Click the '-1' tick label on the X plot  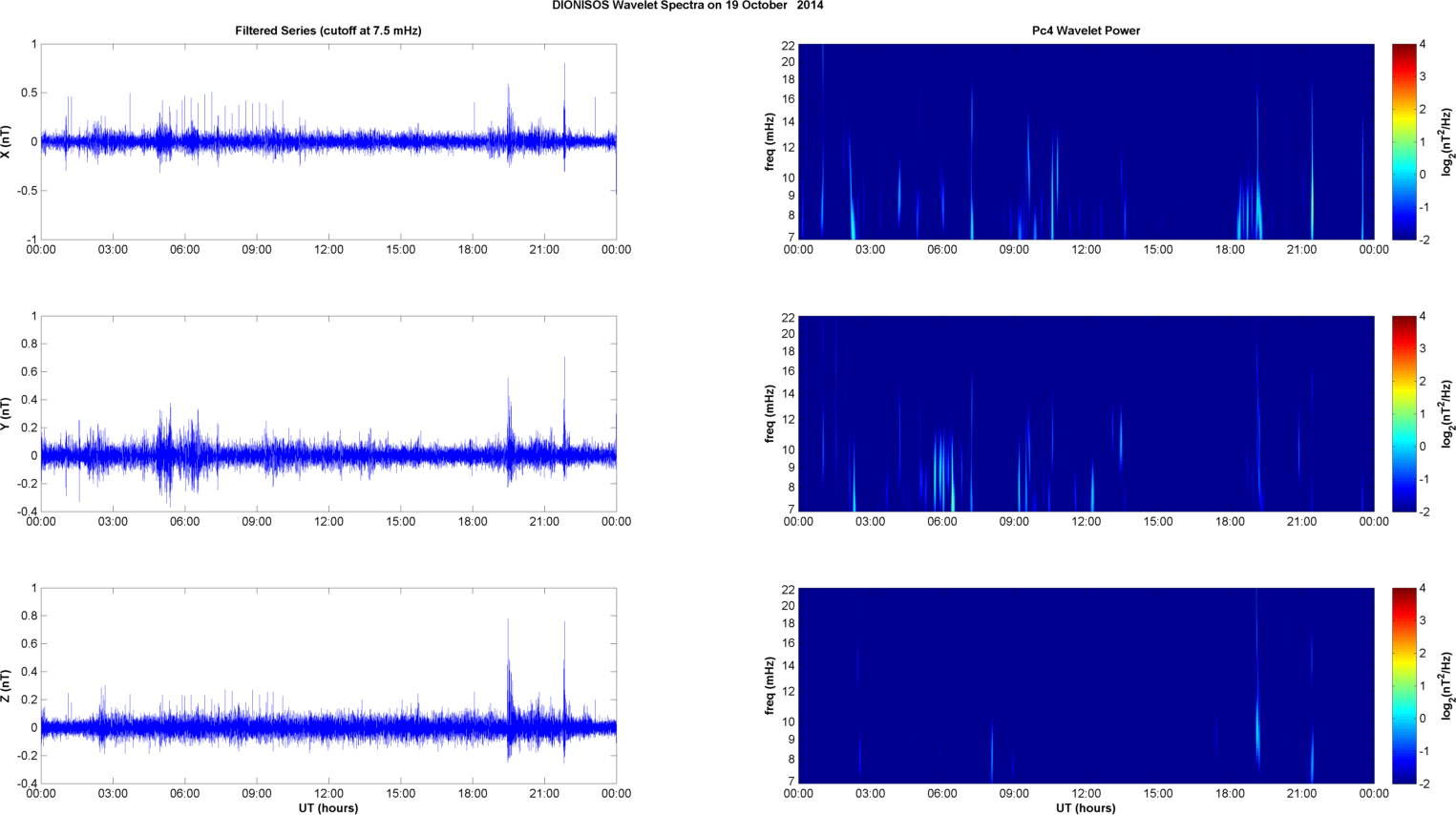point(31,240)
